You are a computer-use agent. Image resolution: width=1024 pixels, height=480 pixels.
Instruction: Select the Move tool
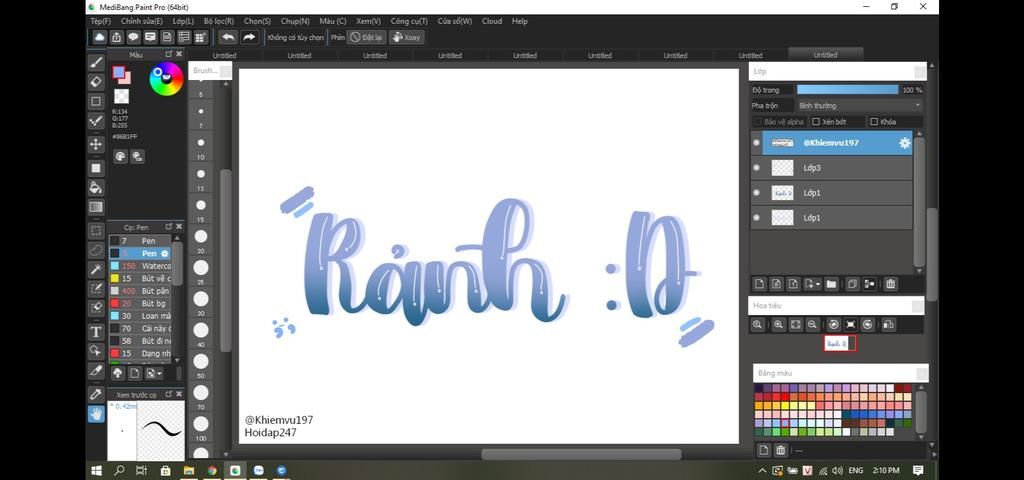(96, 144)
